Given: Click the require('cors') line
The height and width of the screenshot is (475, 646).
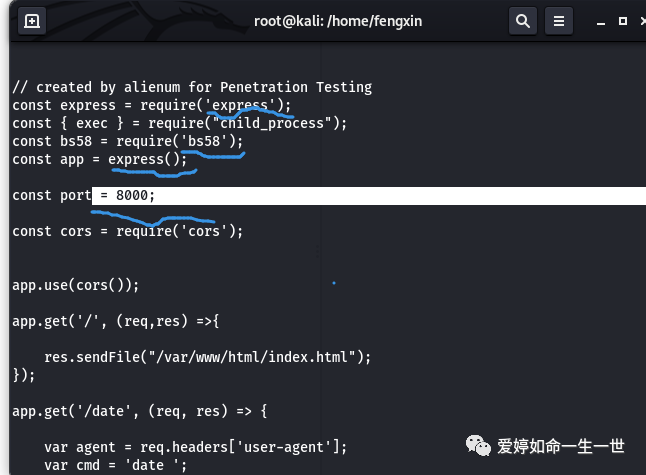Looking at the screenshot, I should pos(128,231).
